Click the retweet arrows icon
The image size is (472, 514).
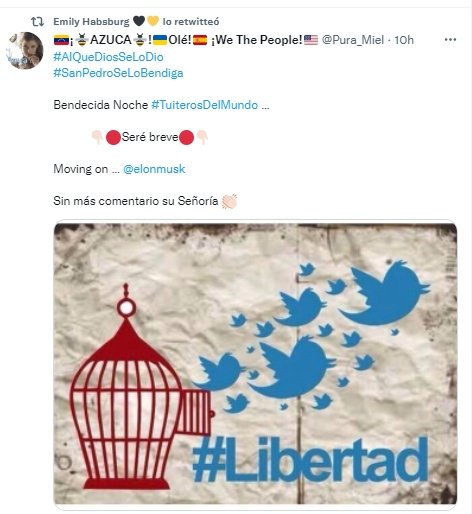tap(37, 22)
